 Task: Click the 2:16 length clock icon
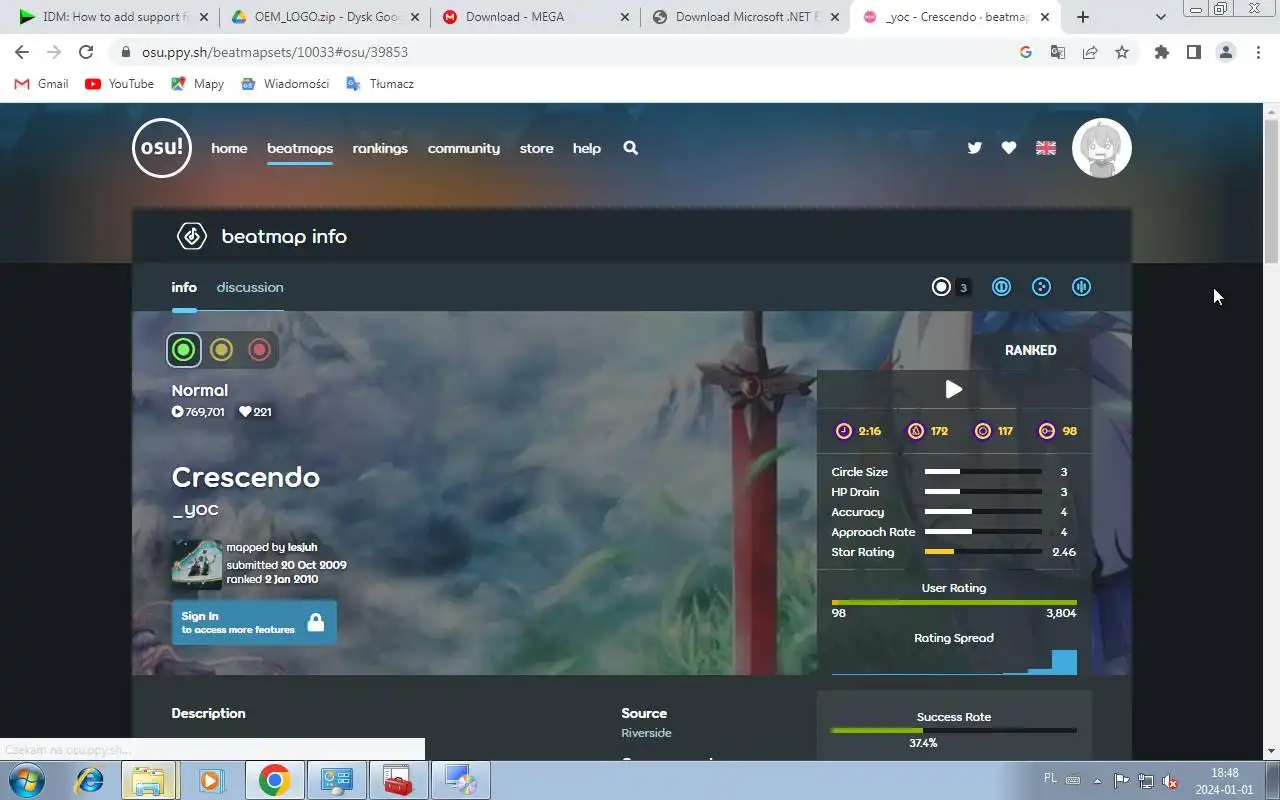point(844,431)
